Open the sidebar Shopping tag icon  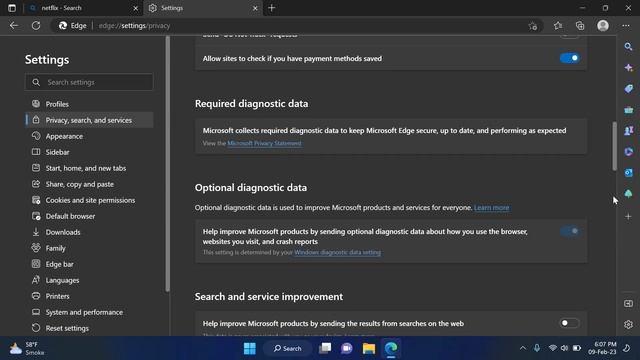[x=628, y=89]
